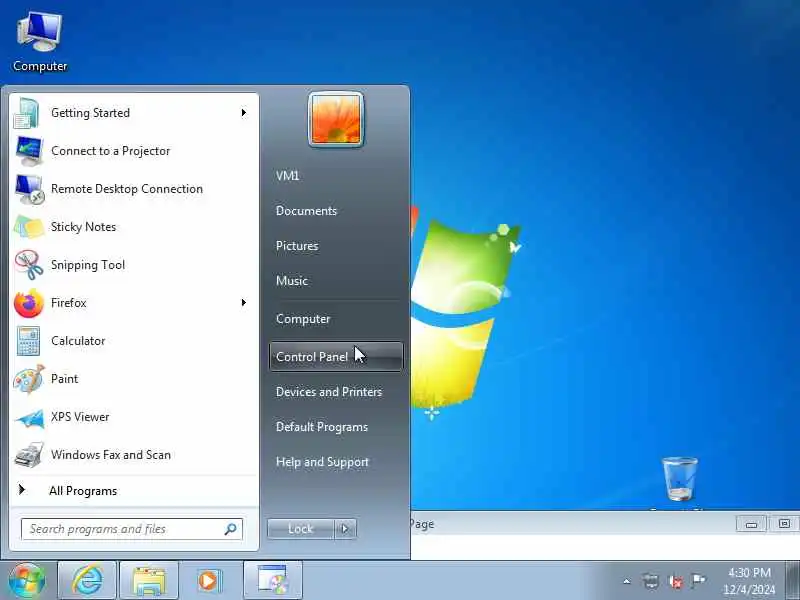
Task: Open the Calculator icon
Action: tap(28, 341)
